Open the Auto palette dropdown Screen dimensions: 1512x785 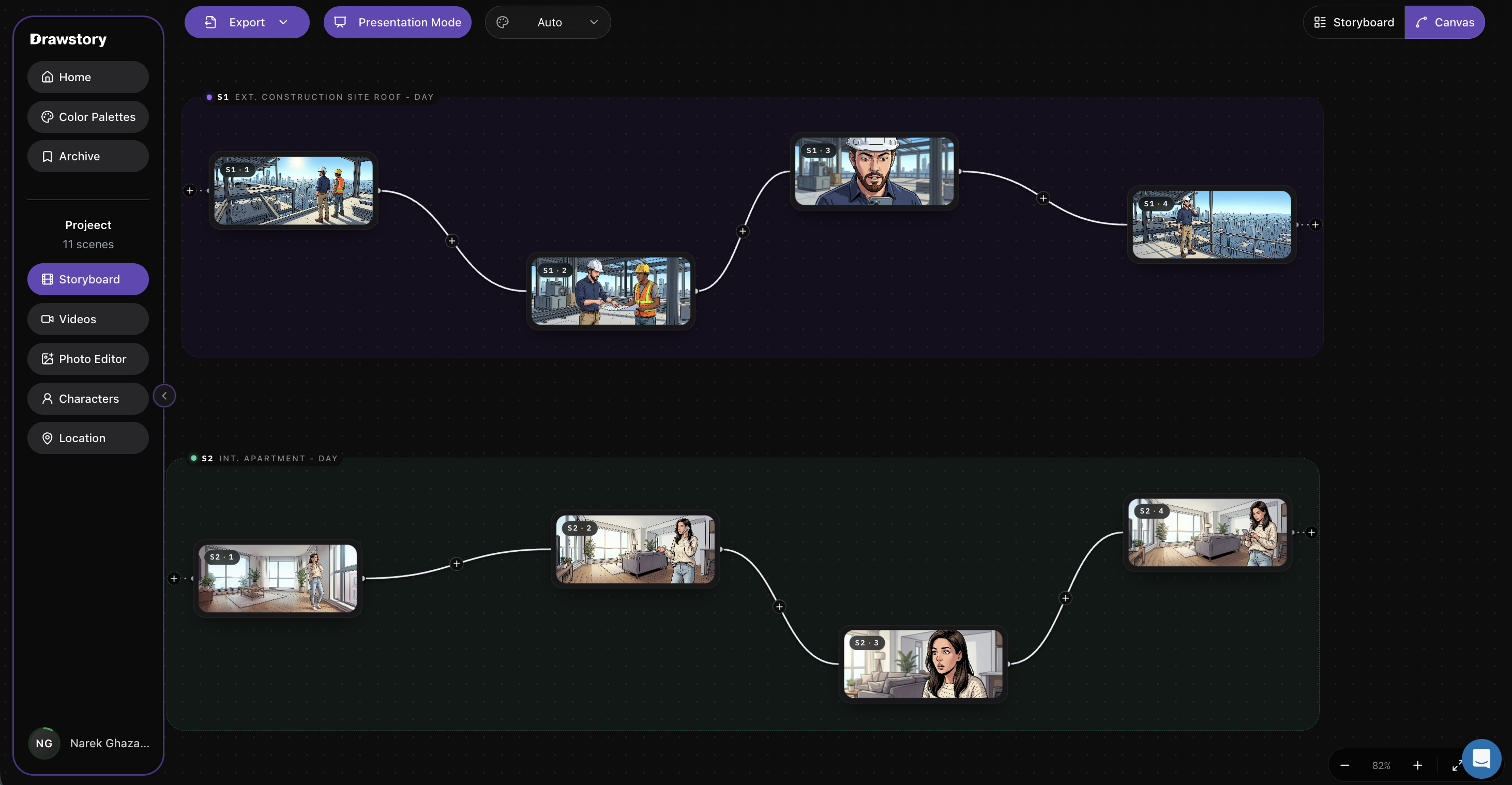coord(548,22)
